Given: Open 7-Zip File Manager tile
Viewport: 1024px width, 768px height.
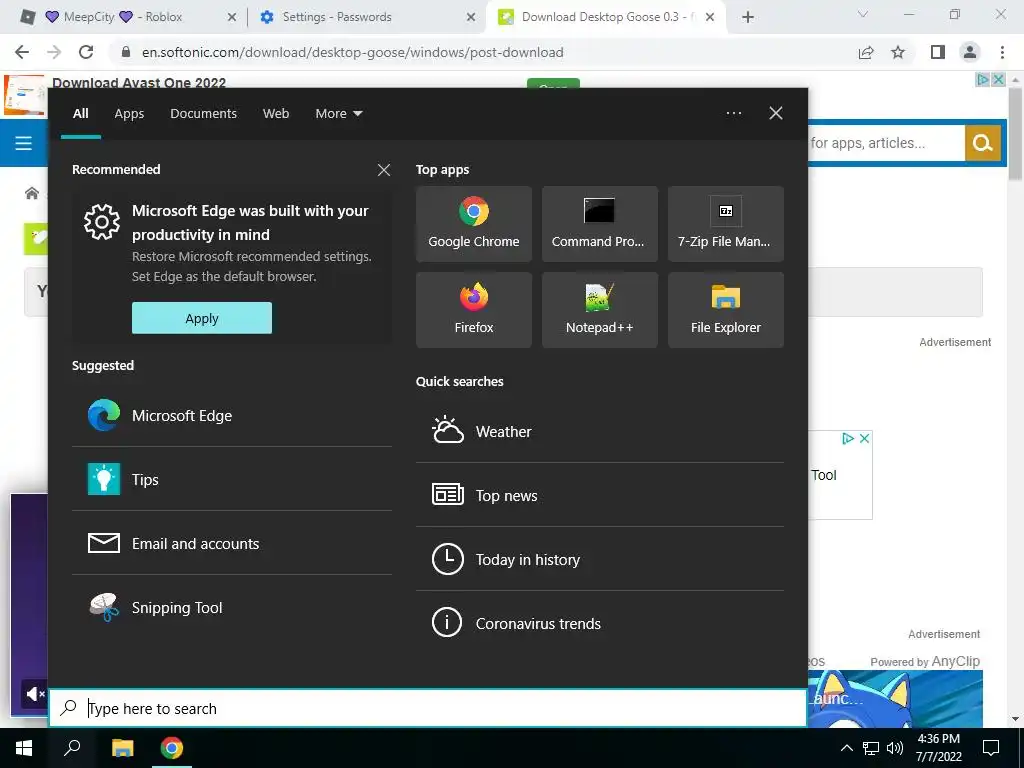Looking at the screenshot, I should (726, 223).
